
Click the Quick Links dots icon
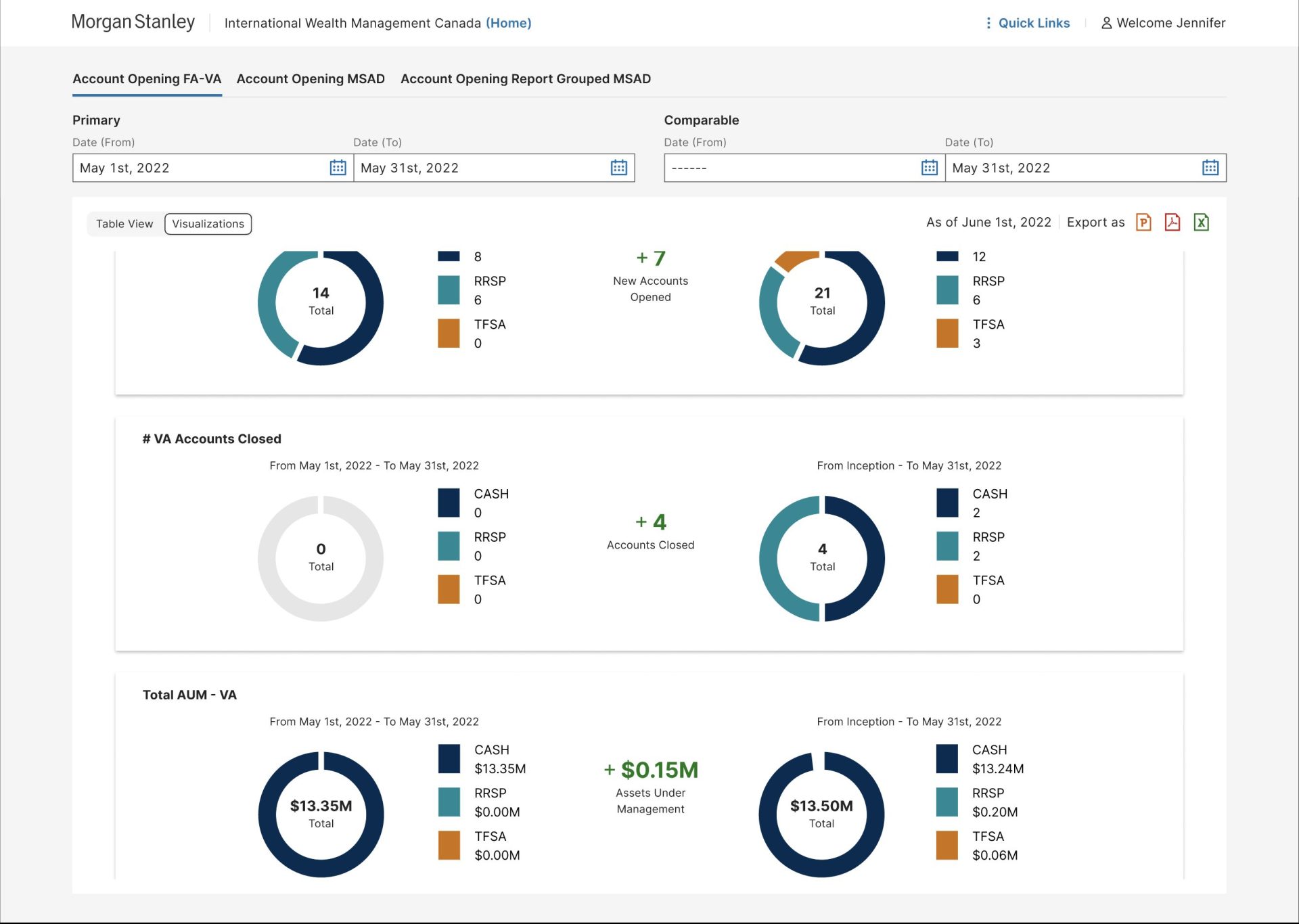(988, 23)
